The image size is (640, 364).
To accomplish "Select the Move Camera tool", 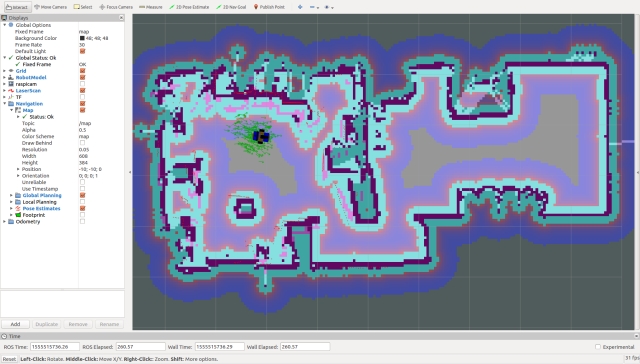I will 51,7.
